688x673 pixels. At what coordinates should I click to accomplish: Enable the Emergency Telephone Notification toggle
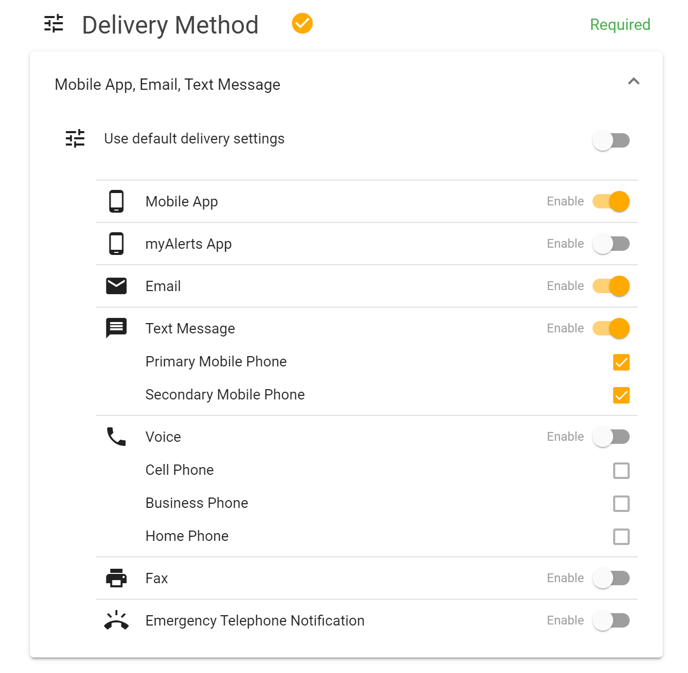click(x=611, y=620)
